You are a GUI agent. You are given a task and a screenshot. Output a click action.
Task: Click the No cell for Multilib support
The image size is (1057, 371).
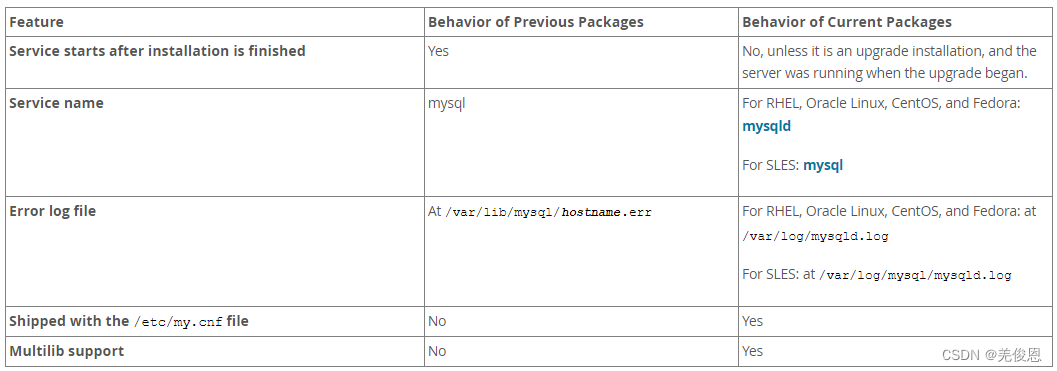[x=437, y=351]
